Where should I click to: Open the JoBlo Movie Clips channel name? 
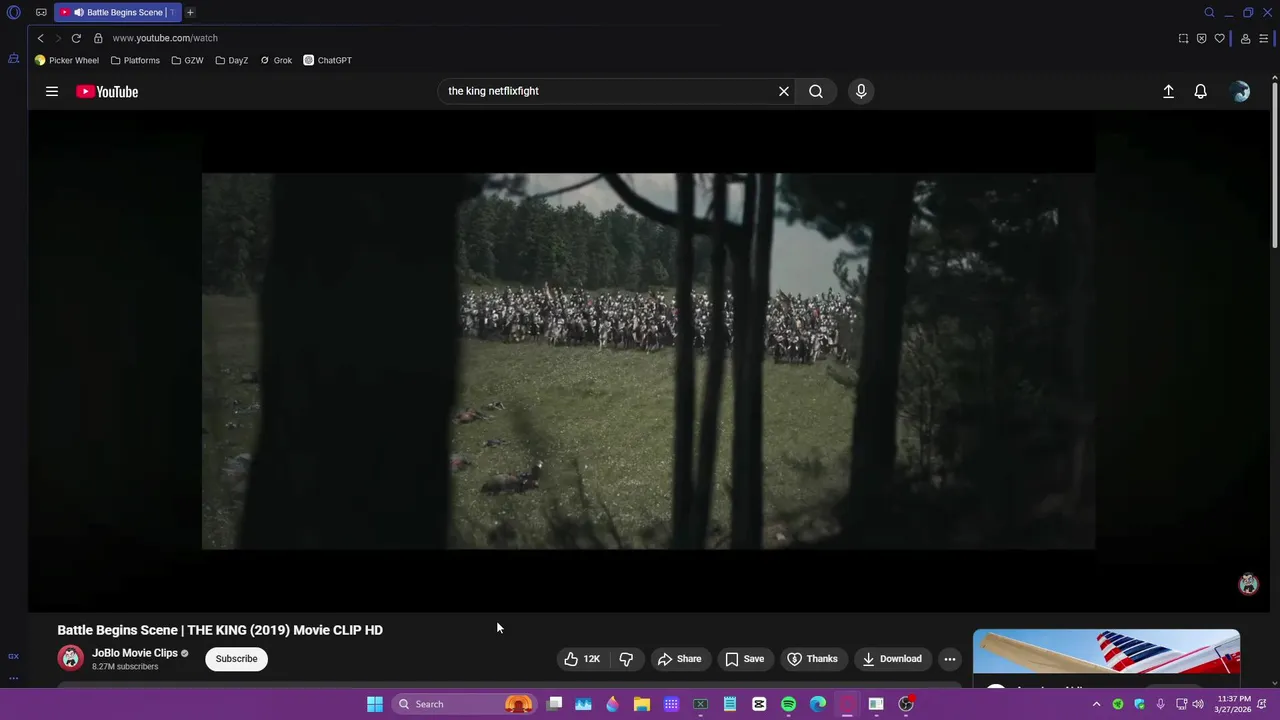[x=135, y=653]
